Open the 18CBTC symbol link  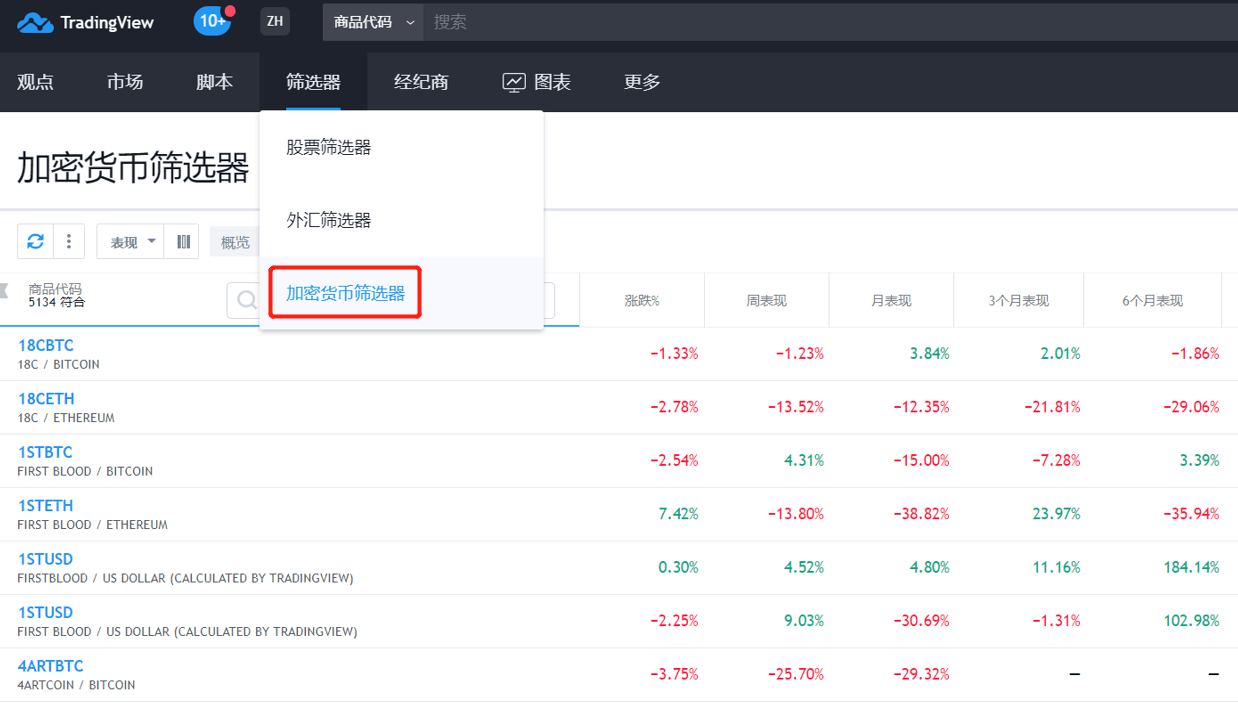click(x=46, y=345)
